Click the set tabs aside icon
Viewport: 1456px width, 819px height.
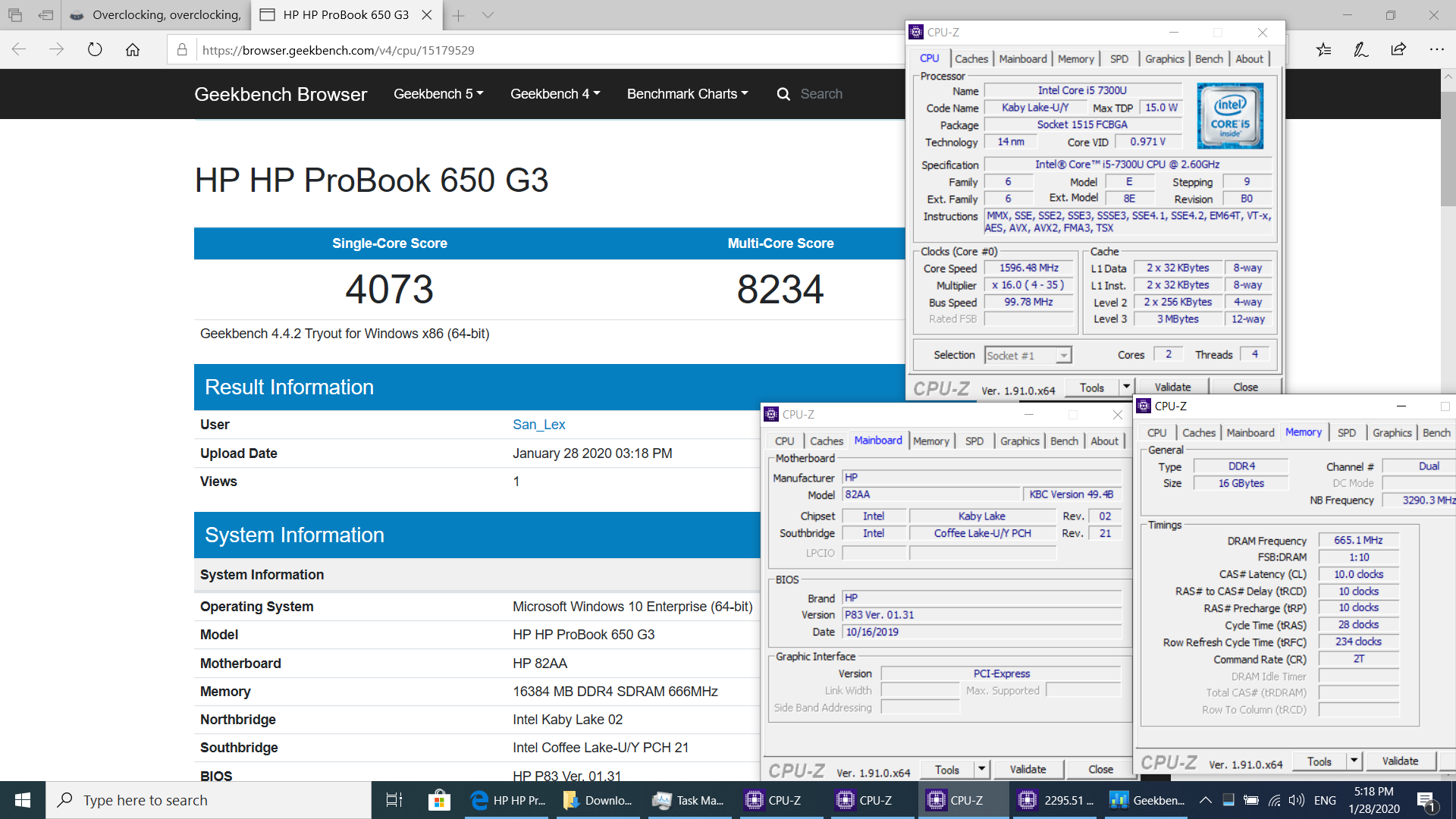coord(46,15)
